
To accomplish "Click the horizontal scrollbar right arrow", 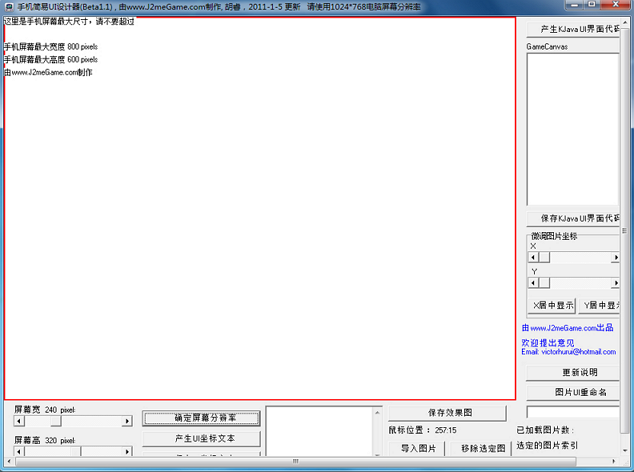I will (614, 461).
